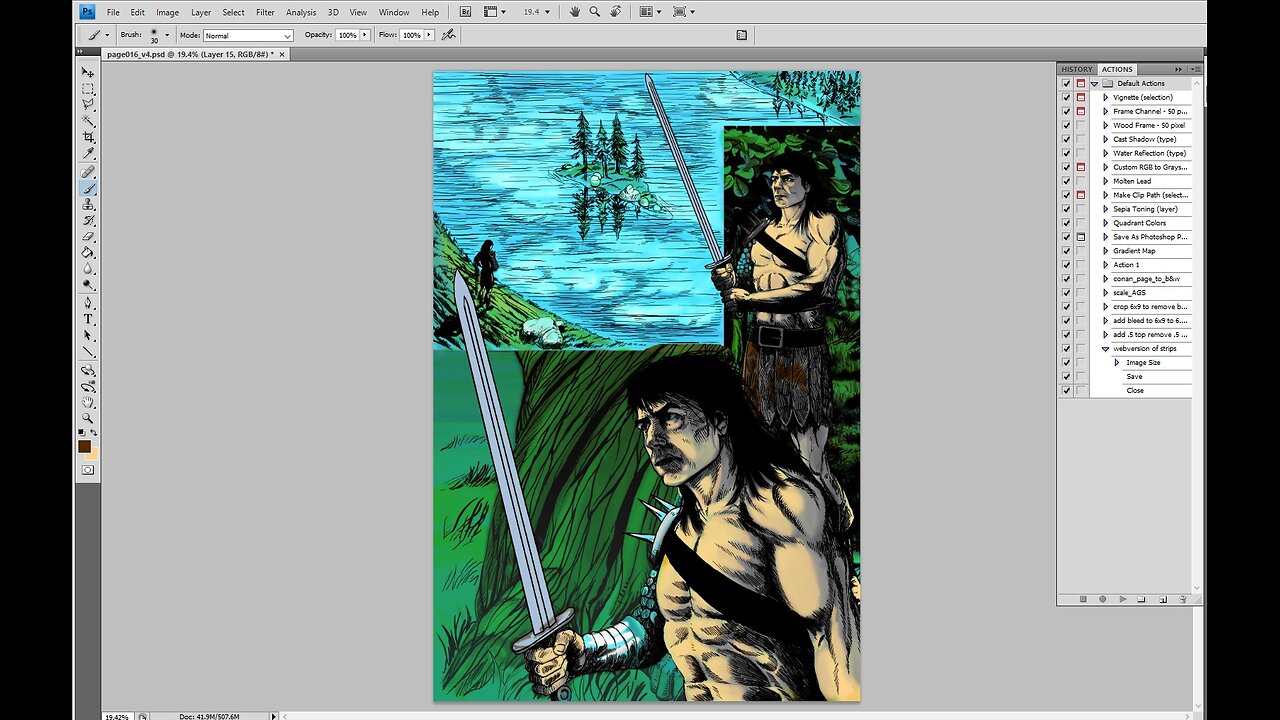
Task: Select the Path Selection tool
Action: pos(88,335)
